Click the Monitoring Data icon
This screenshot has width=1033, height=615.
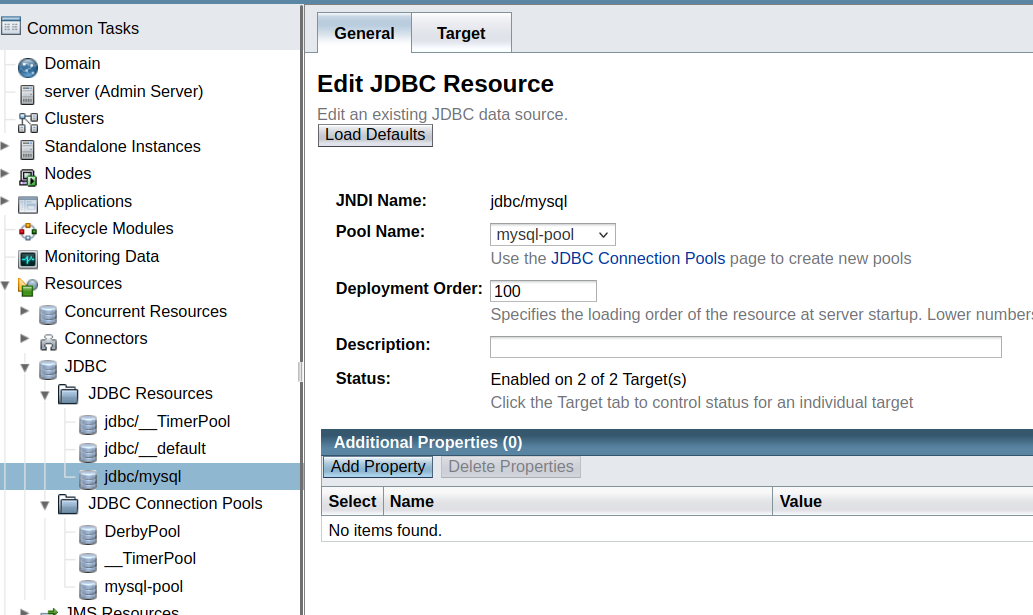(x=28, y=258)
